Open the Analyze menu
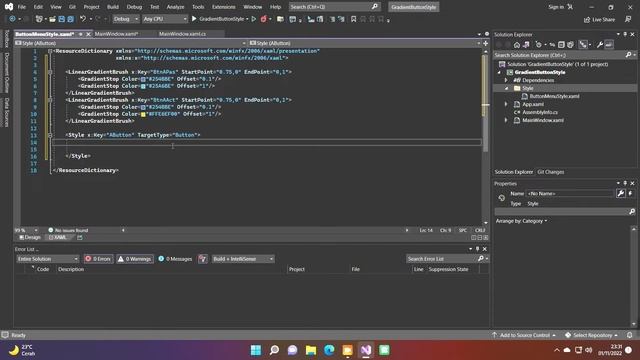Viewport: 640px width, 360px height. click(x=176, y=7)
